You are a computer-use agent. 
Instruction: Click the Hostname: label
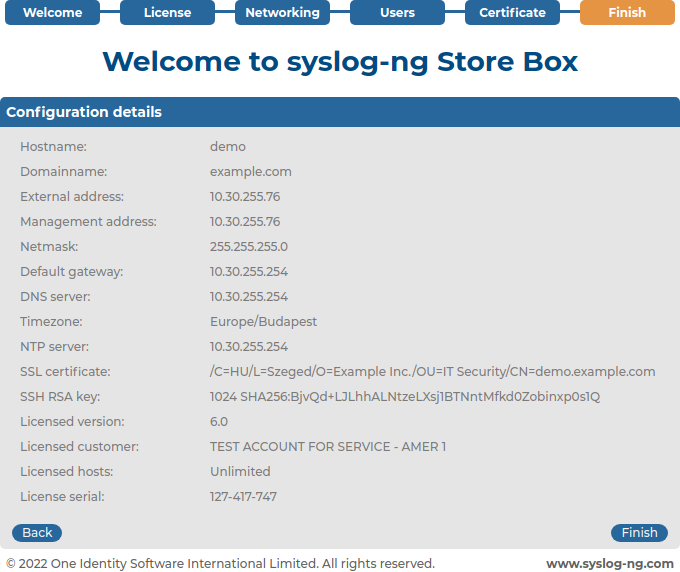pyautogui.click(x=53, y=147)
